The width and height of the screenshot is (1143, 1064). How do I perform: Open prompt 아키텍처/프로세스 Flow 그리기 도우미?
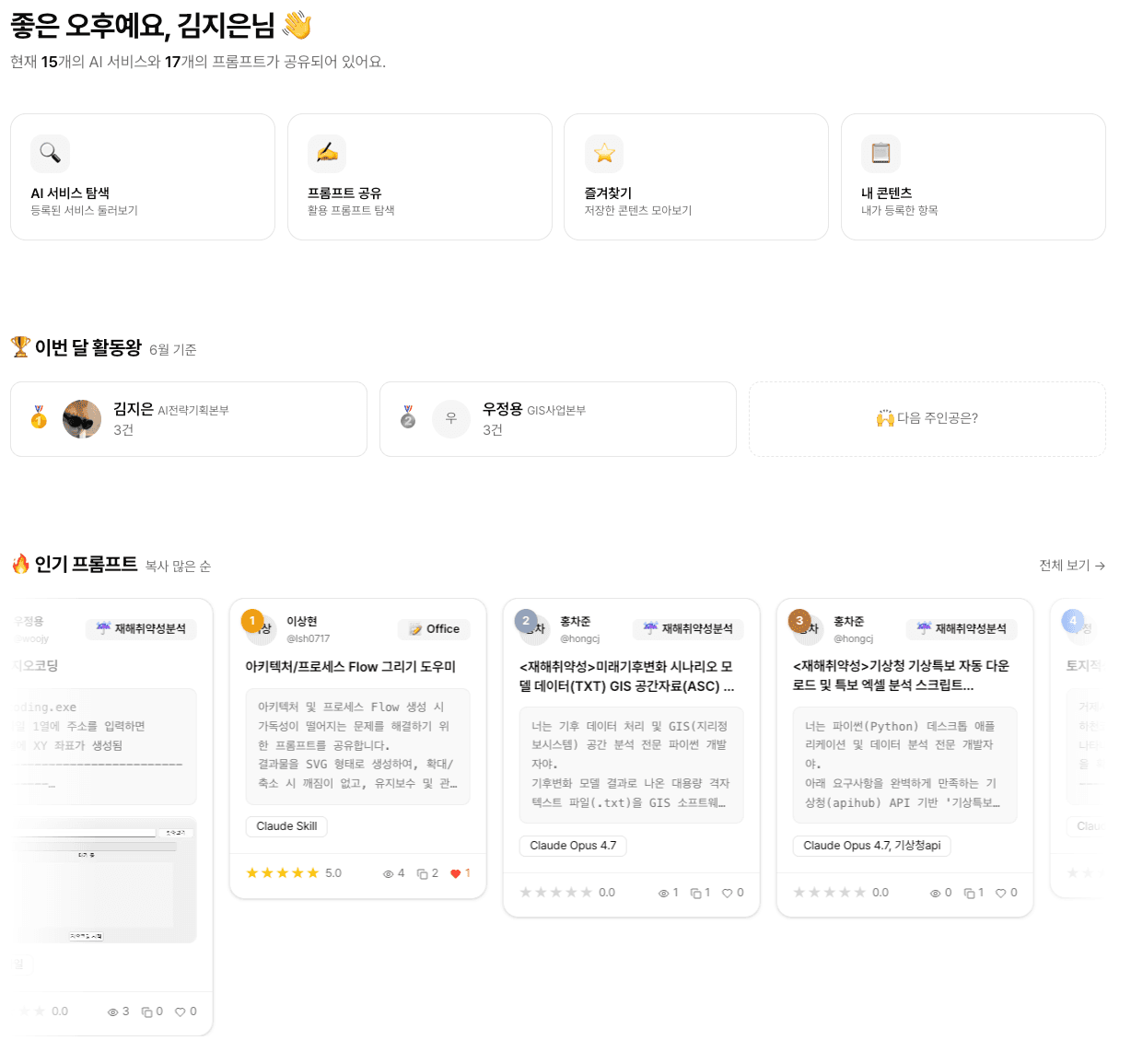tap(350, 667)
